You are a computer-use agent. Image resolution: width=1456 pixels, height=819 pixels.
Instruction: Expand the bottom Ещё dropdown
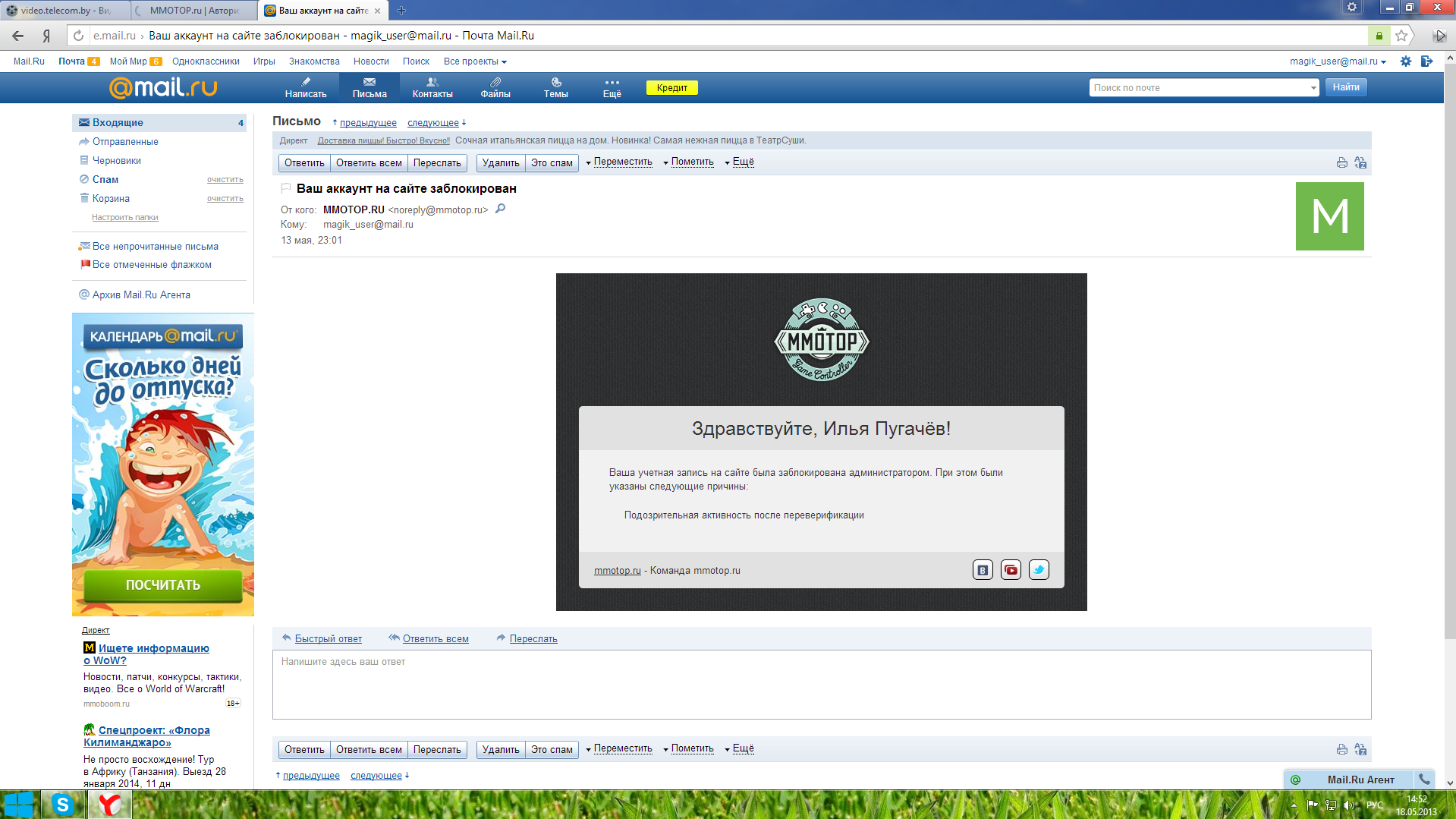point(739,748)
